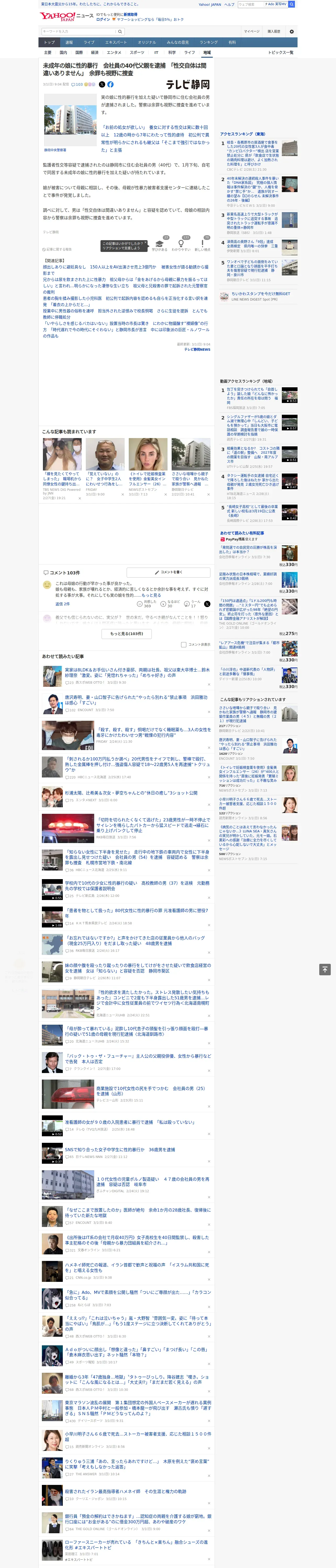Select the ランキング navigation tab
Screen dimensions: 336x1568
click(x=209, y=43)
